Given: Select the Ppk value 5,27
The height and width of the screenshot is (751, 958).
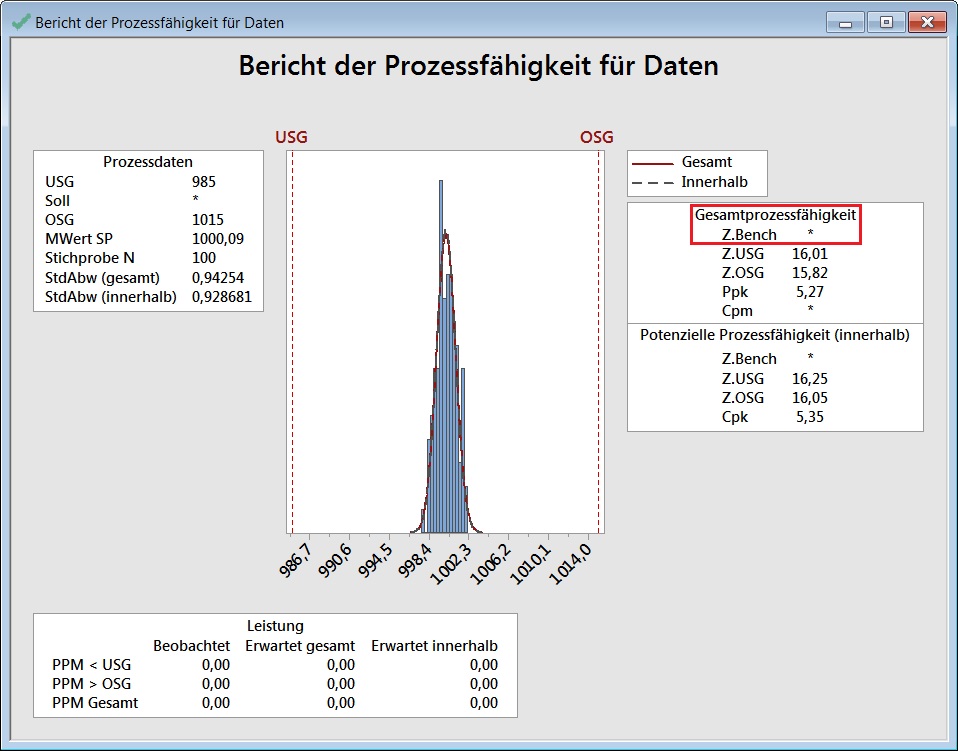Looking at the screenshot, I should tap(810, 291).
